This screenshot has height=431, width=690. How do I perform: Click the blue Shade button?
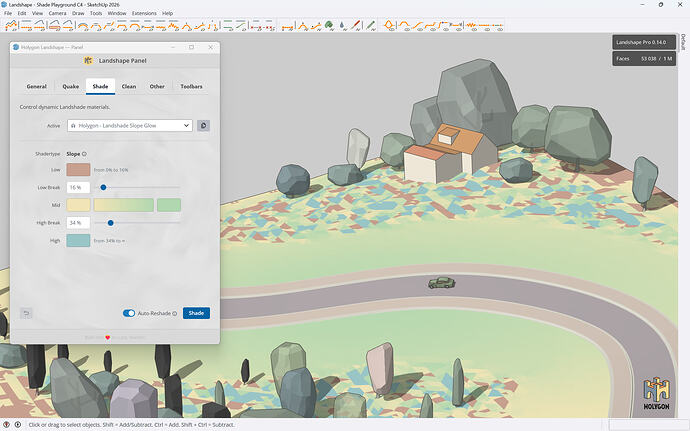coord(196,313)
